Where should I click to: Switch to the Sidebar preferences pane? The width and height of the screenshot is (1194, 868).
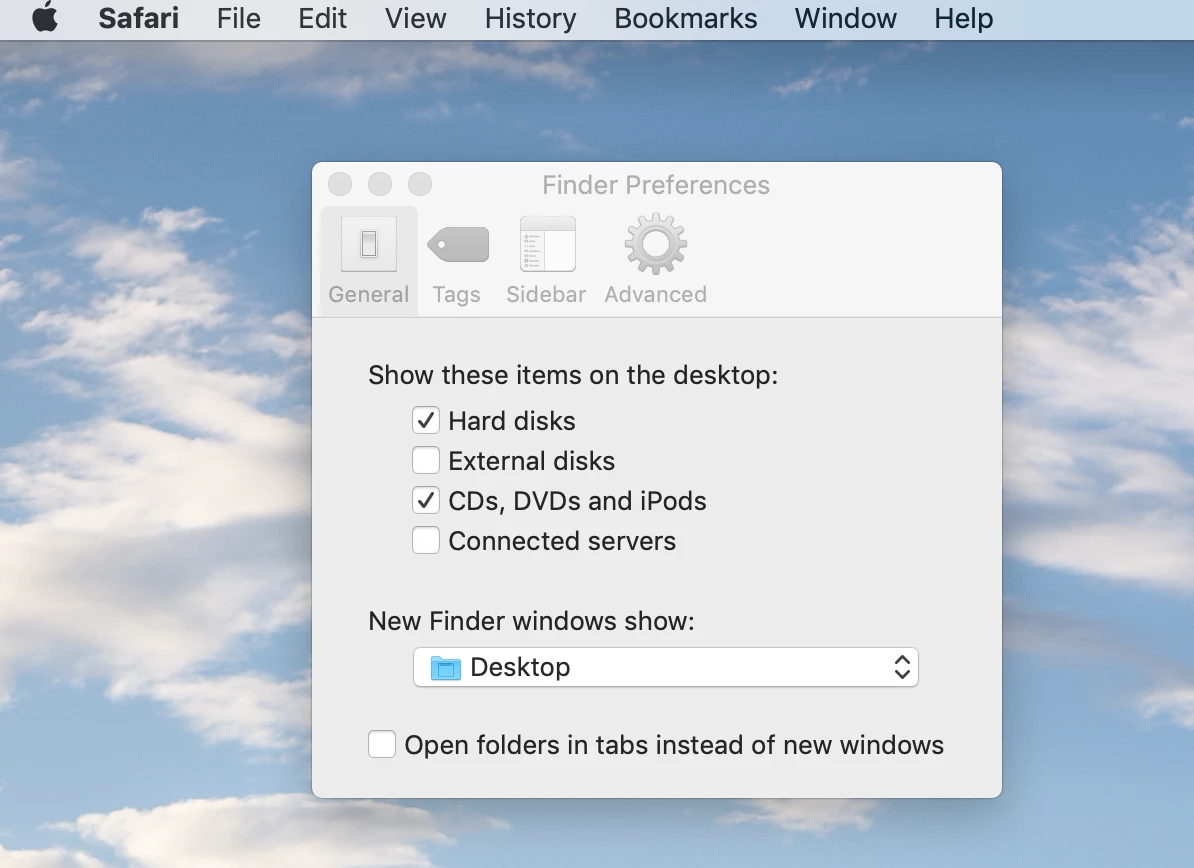(x=546, y=261)
